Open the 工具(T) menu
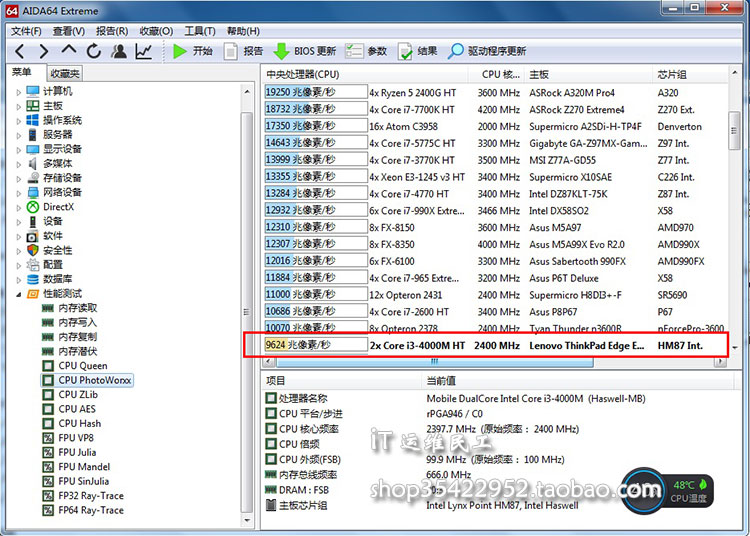The height and width of the screenshot is (536, 750). tap(200, 31)
